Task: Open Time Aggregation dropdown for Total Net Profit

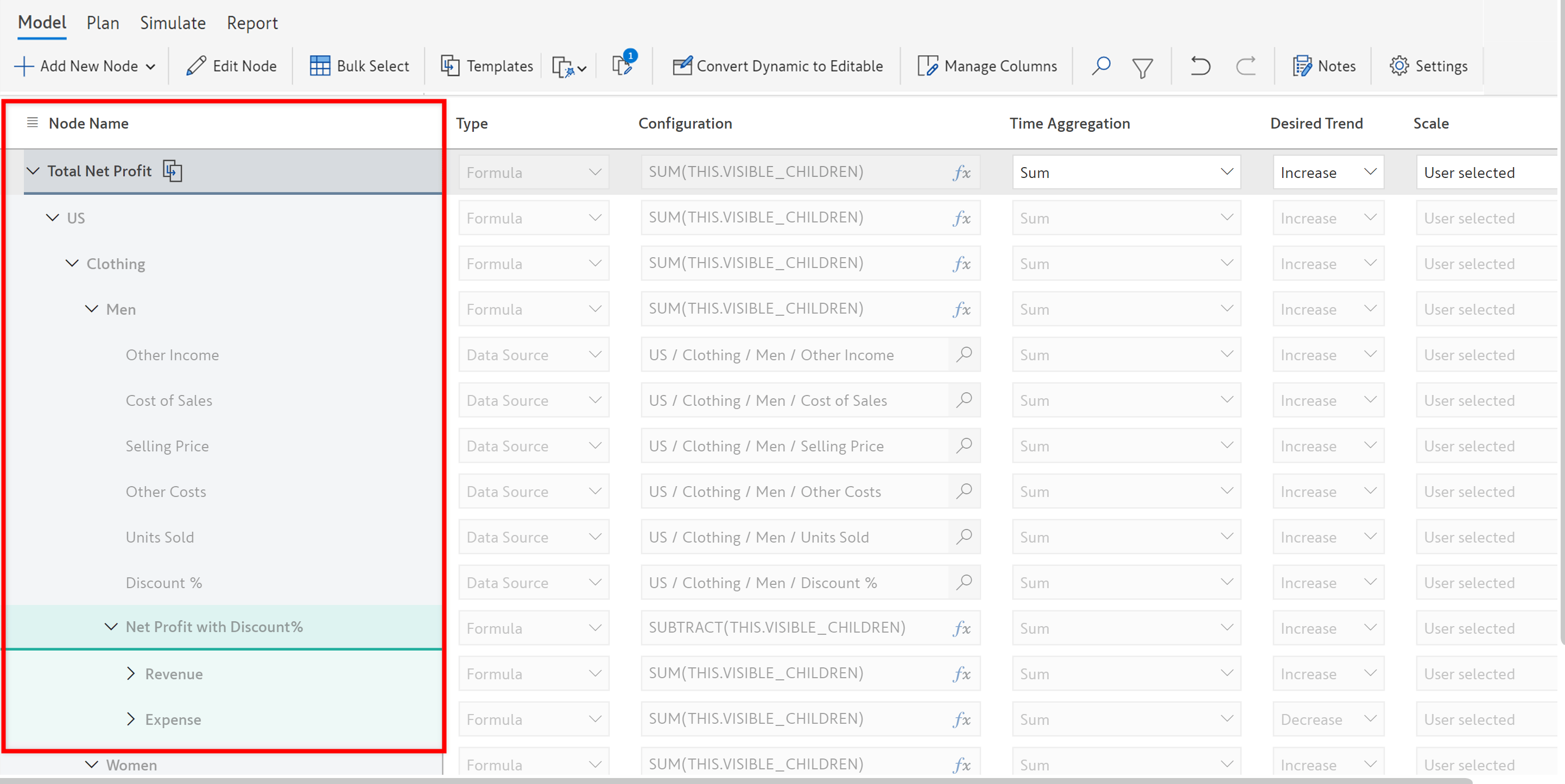Action: click(x=1126, y=173)
